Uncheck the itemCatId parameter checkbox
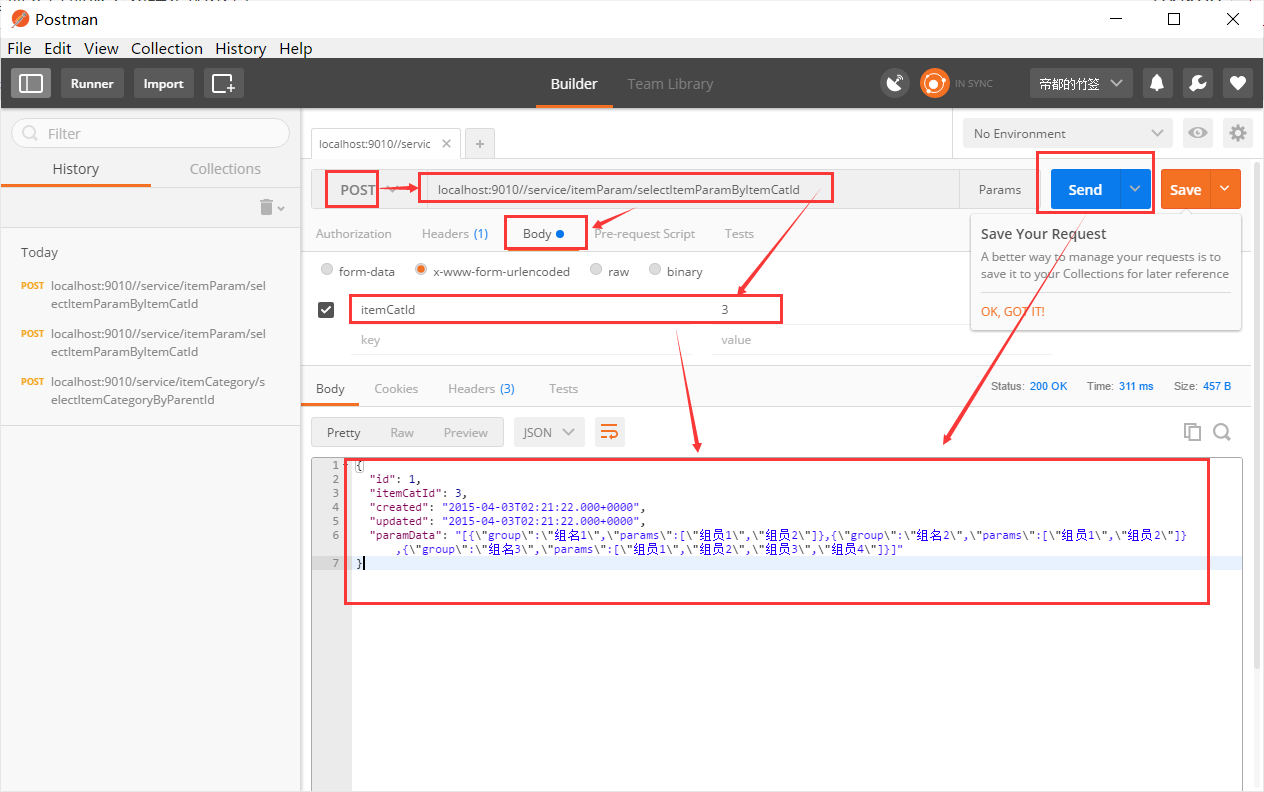Screen dimensions: 1264x792 point(326,310)
